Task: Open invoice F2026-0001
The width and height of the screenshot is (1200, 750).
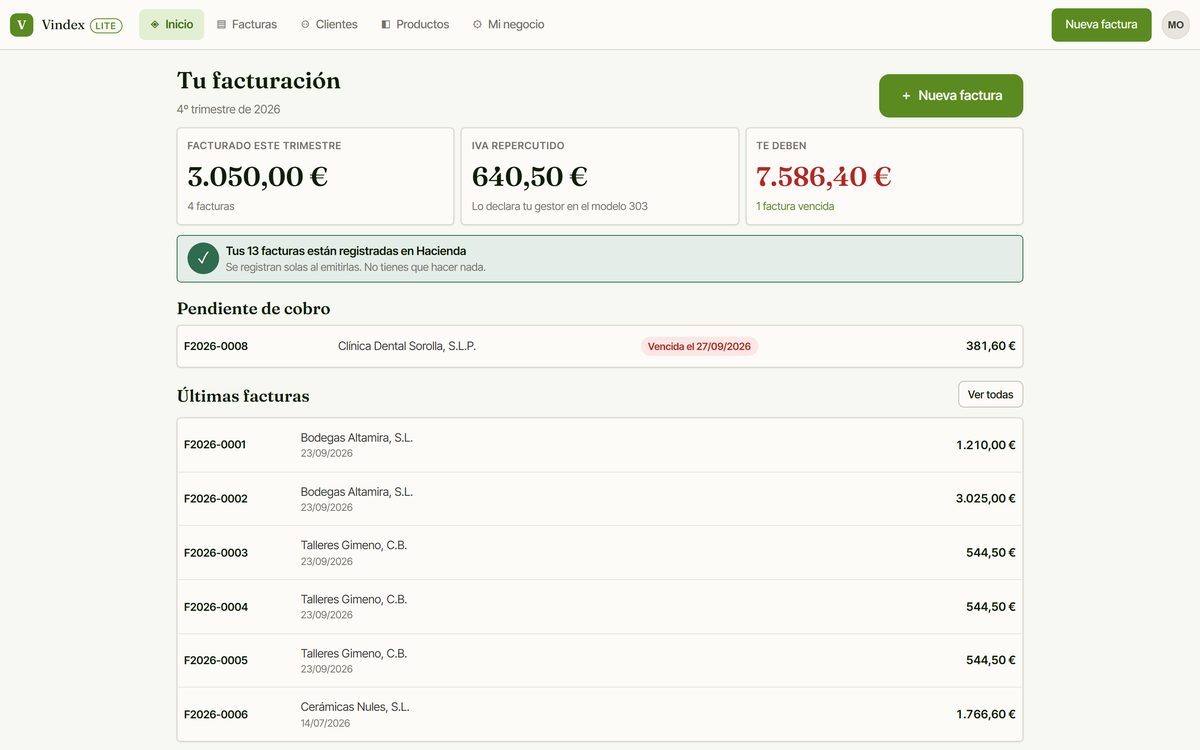Action: click(x=600, y=445)
